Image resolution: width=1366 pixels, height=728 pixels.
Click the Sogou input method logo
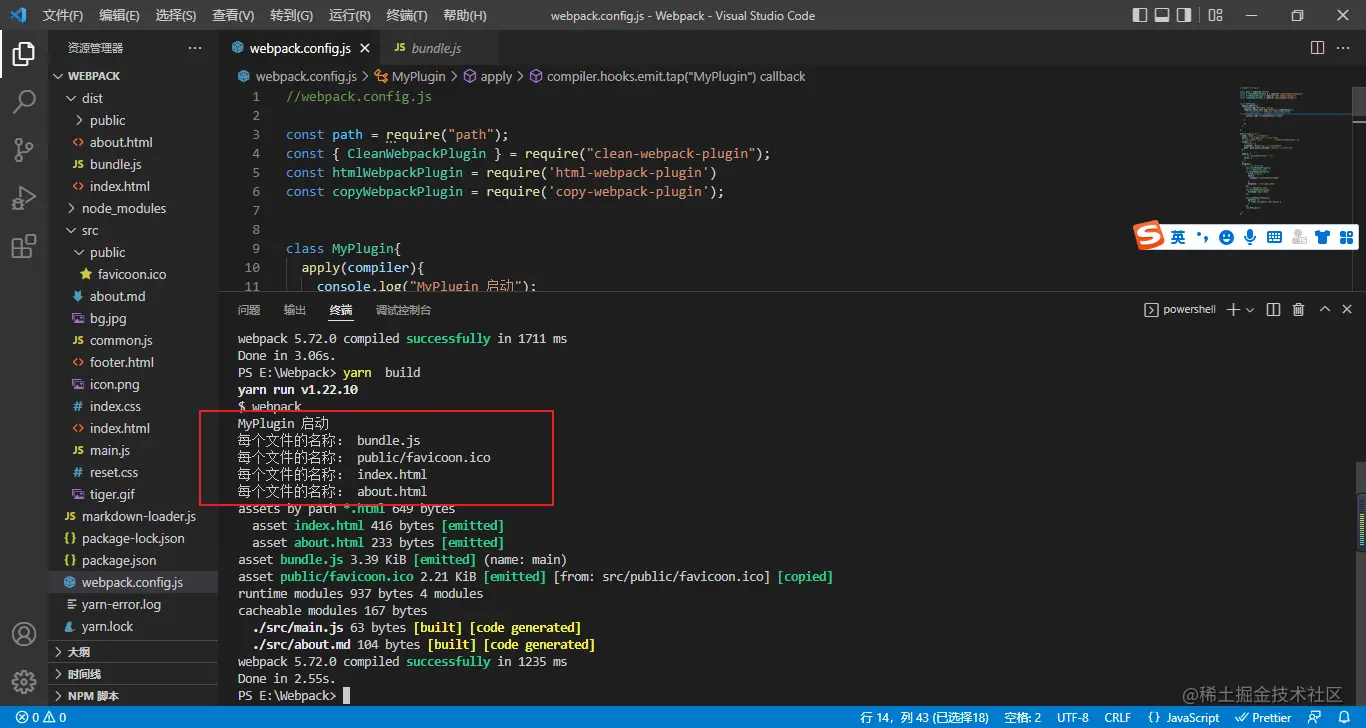(1149, 236)
